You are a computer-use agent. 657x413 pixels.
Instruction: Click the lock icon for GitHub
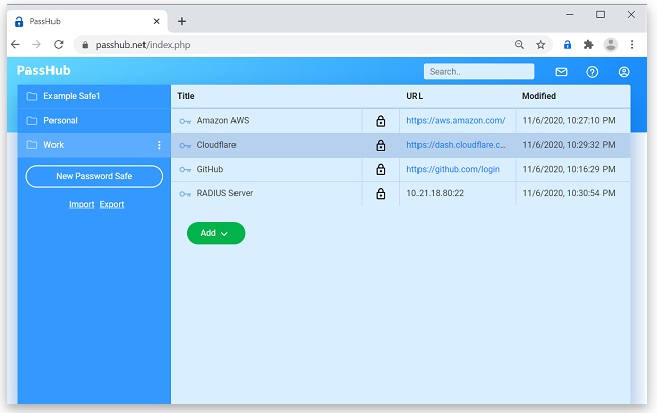coord(380,170)
